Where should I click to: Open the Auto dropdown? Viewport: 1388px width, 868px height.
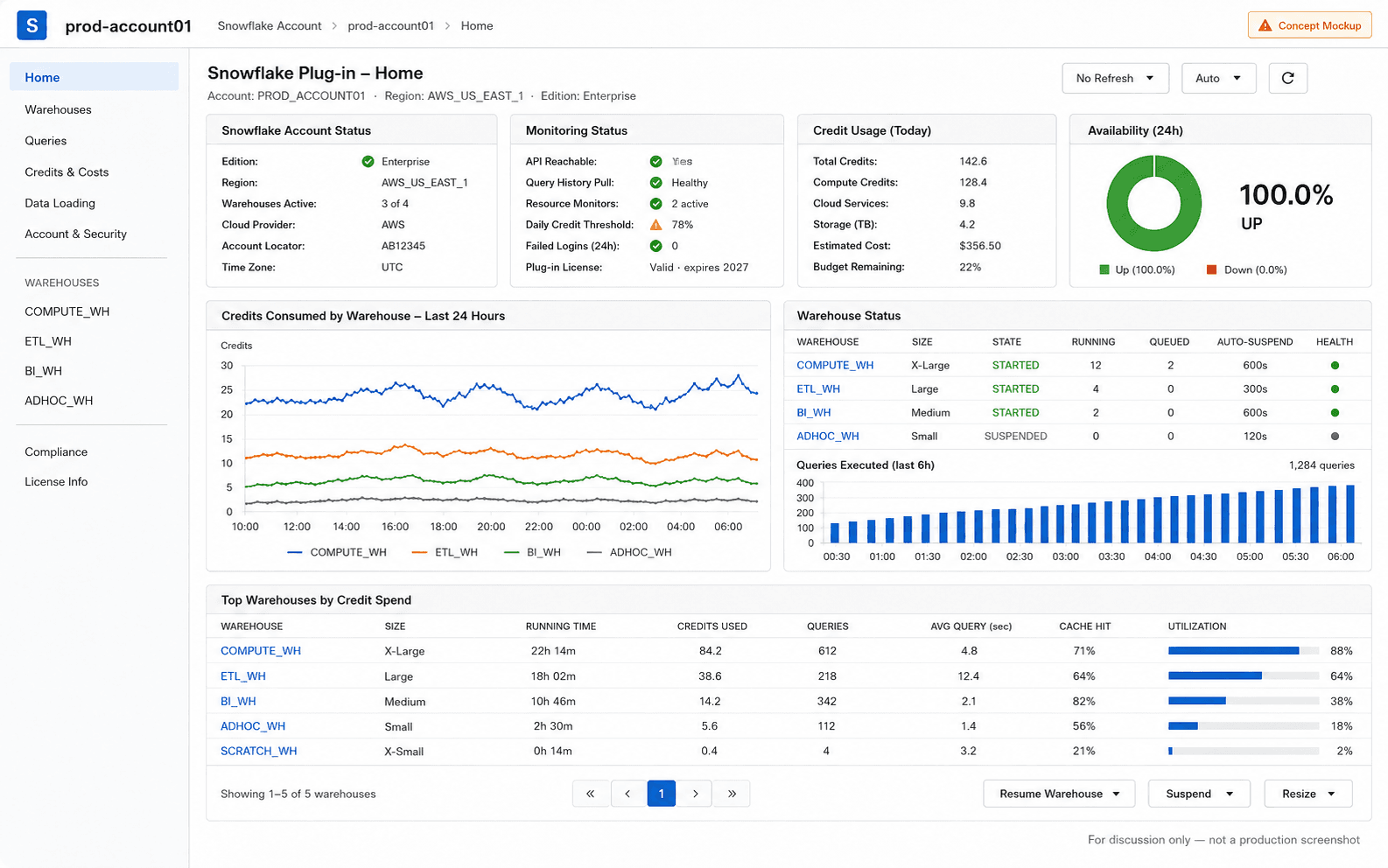point(1218,78)
